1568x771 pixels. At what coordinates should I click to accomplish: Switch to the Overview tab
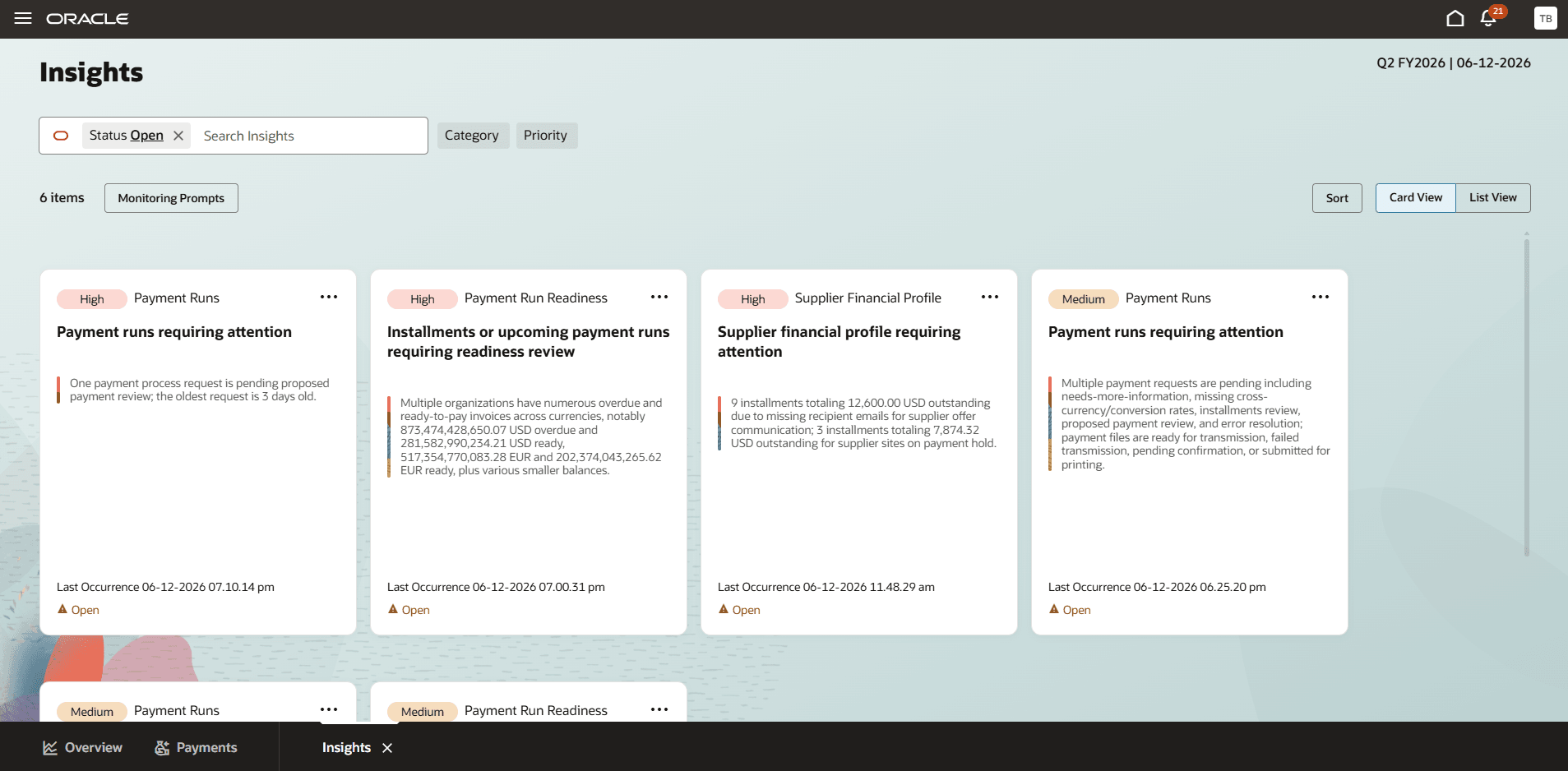pos(82,747)
